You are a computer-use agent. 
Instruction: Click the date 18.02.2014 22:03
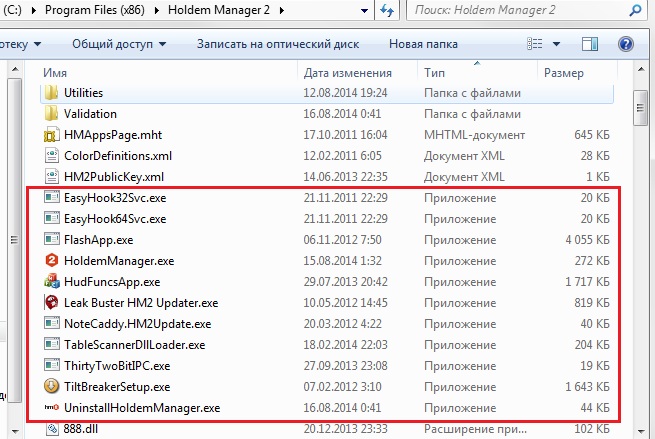345,345
